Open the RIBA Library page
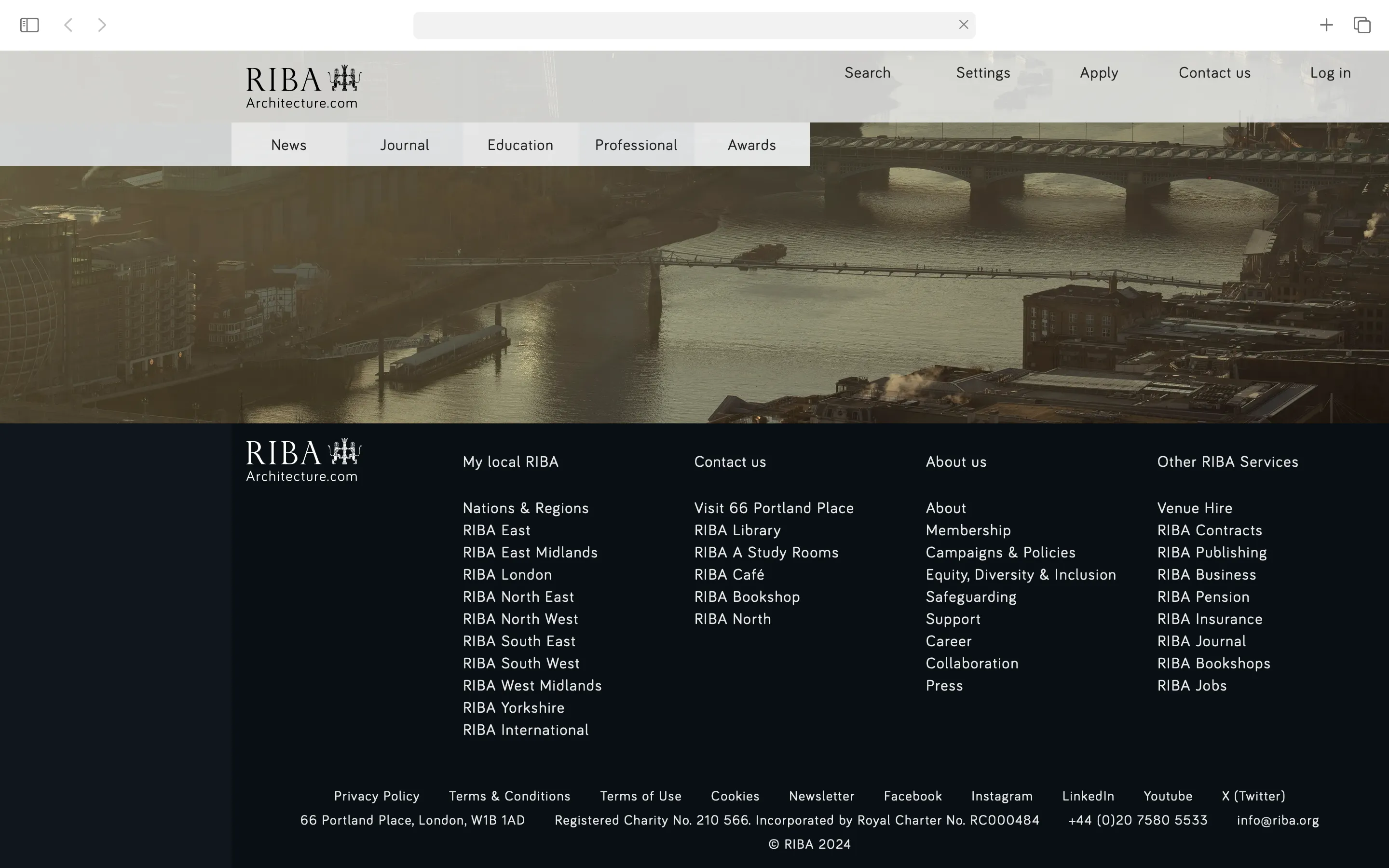Viewport: 1389px width, 868px height. tap(737, 530)
